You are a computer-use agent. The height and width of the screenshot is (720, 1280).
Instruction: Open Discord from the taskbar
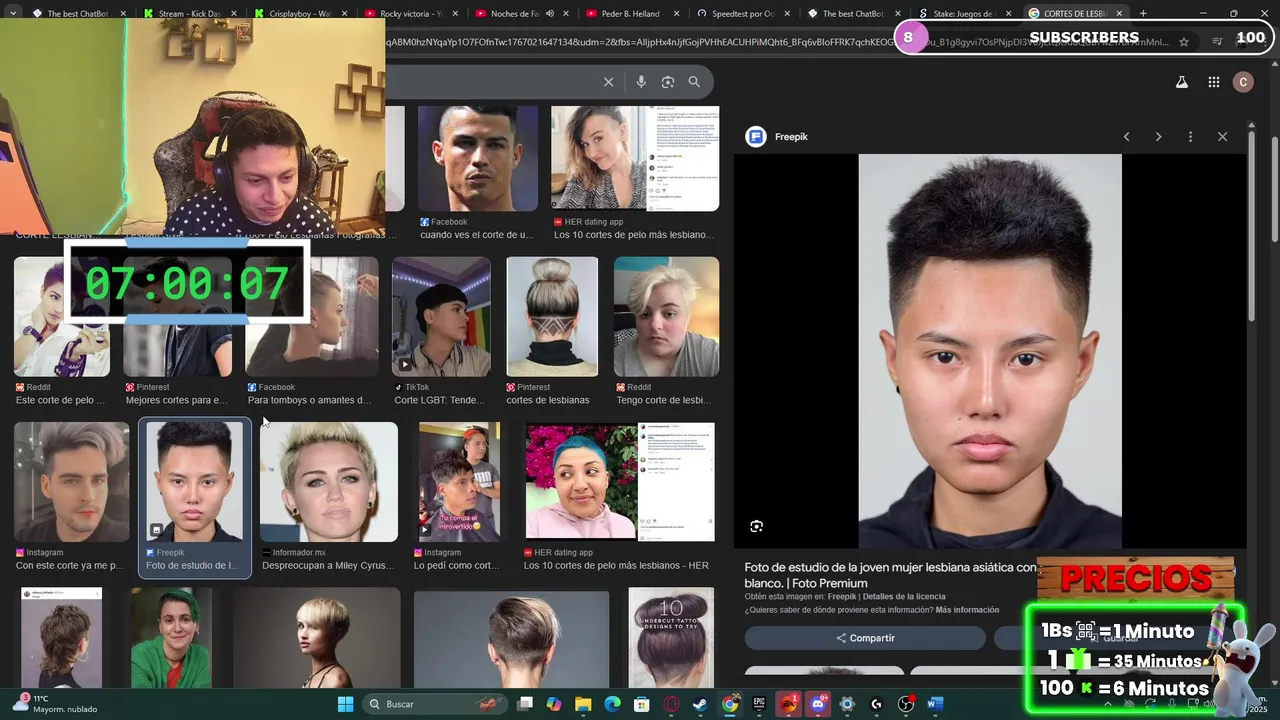818,704
